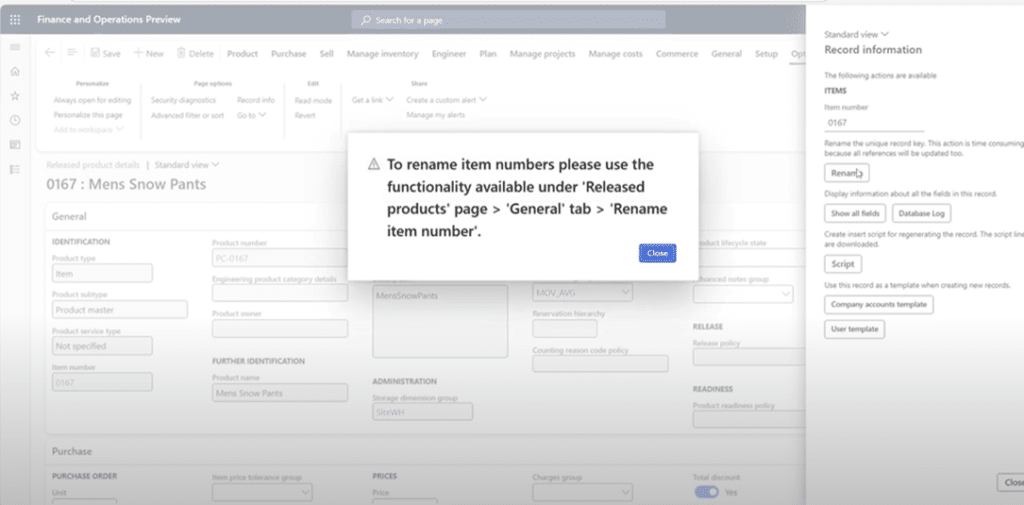Open the Manage costs tab
Image resolution: width=1024 pixels, height=505 pixels.
pyautogui.click(x=616, y=54)
